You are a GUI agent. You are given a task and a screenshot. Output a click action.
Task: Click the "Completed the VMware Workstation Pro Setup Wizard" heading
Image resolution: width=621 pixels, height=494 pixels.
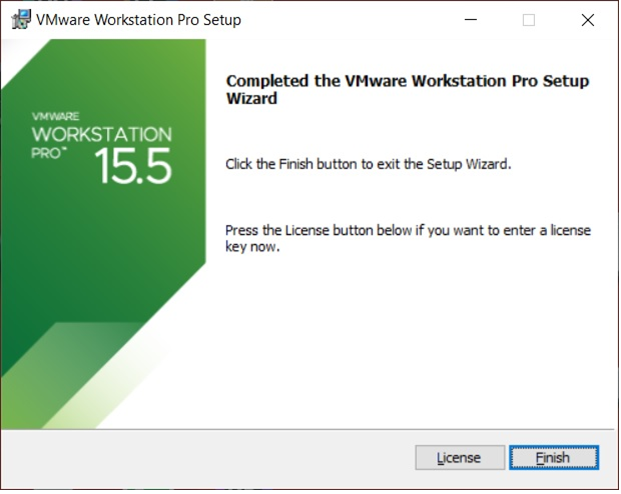coord(407,90)
